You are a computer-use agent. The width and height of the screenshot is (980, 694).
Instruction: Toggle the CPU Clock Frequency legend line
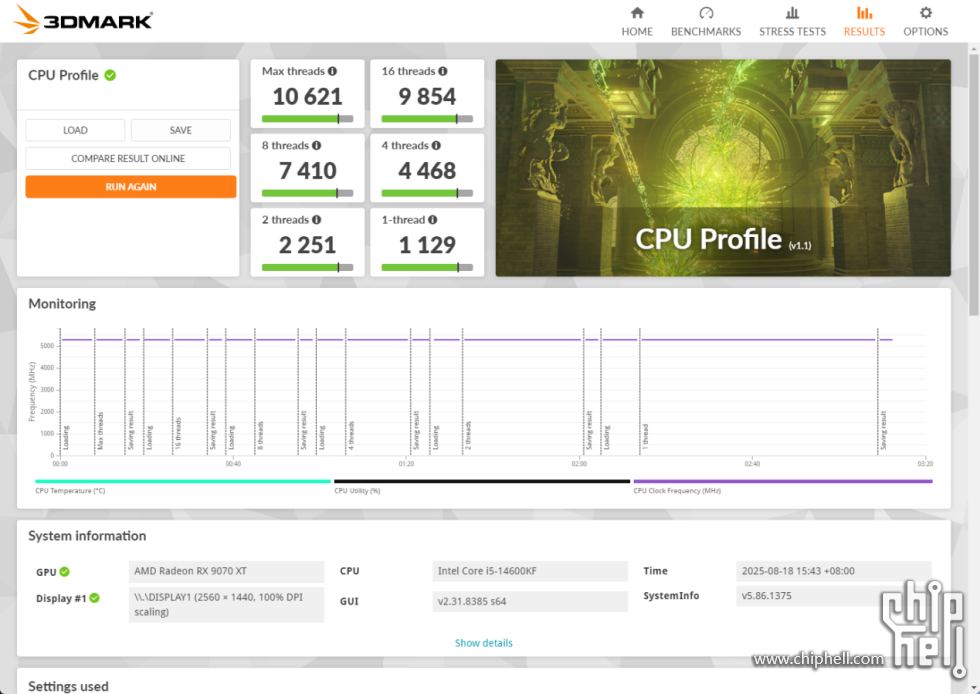pos(783,481)
